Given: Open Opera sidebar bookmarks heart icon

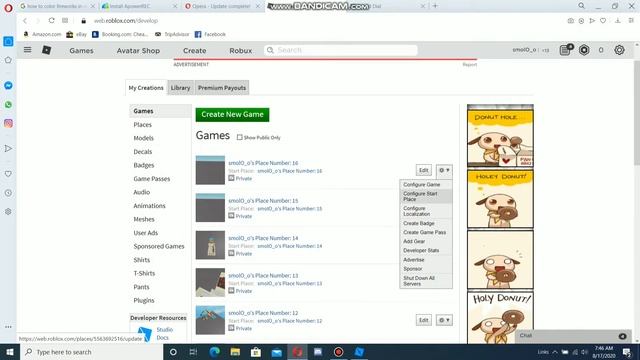Looking at the screenshot, I should [x=8, y=174].
